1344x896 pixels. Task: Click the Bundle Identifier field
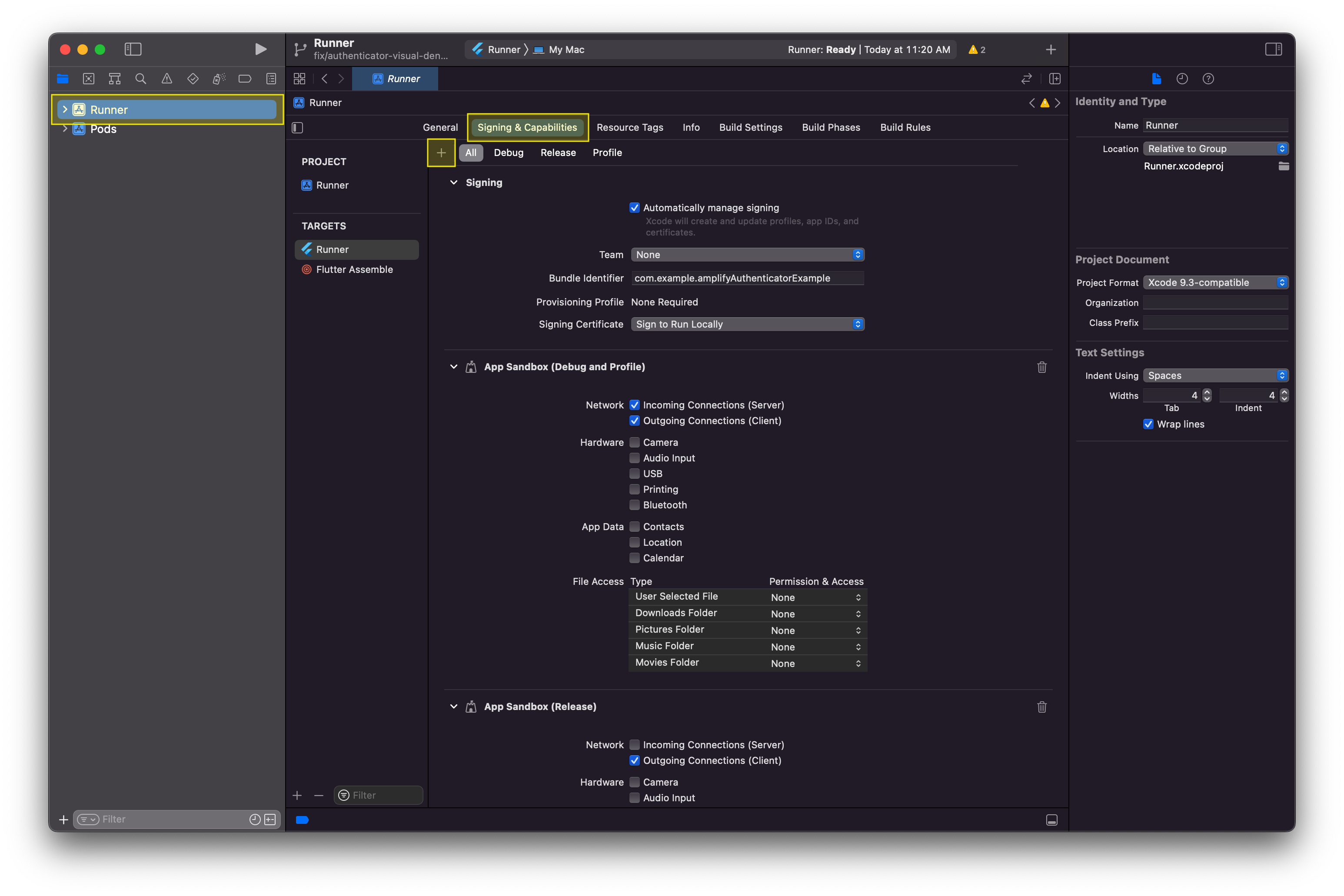point(747,278)
